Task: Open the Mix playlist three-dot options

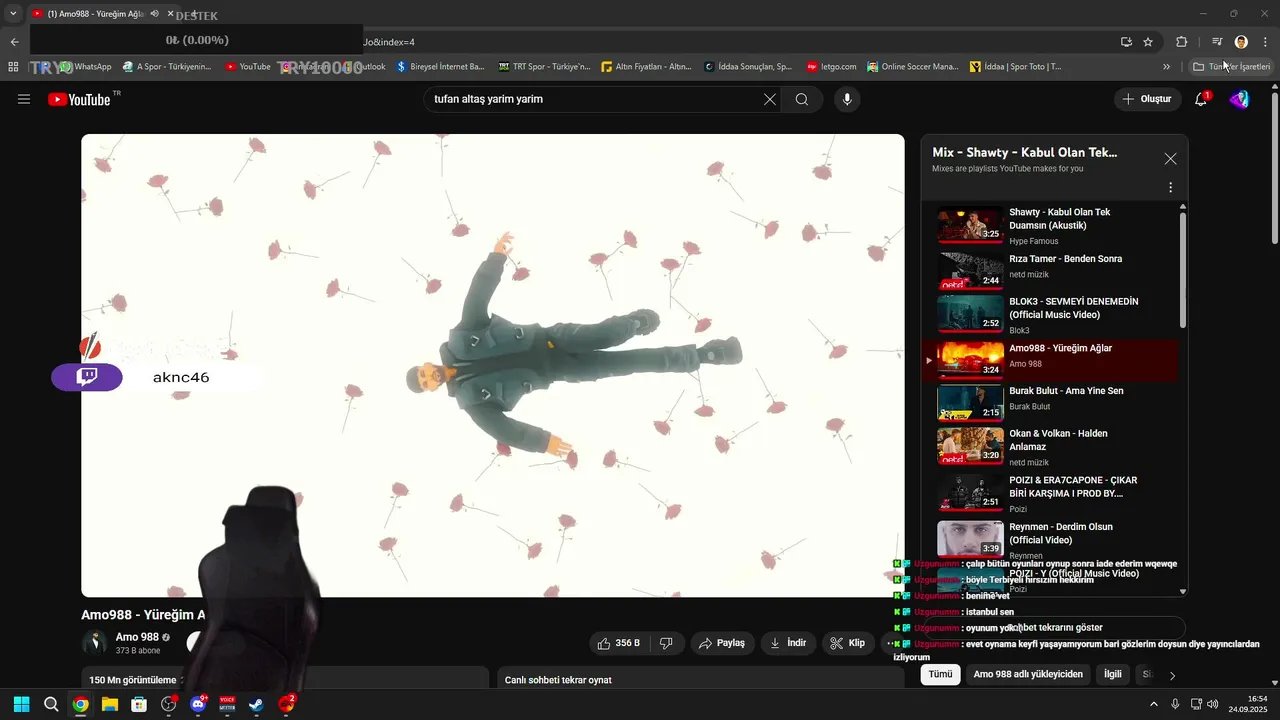Action: [1170, 187]
